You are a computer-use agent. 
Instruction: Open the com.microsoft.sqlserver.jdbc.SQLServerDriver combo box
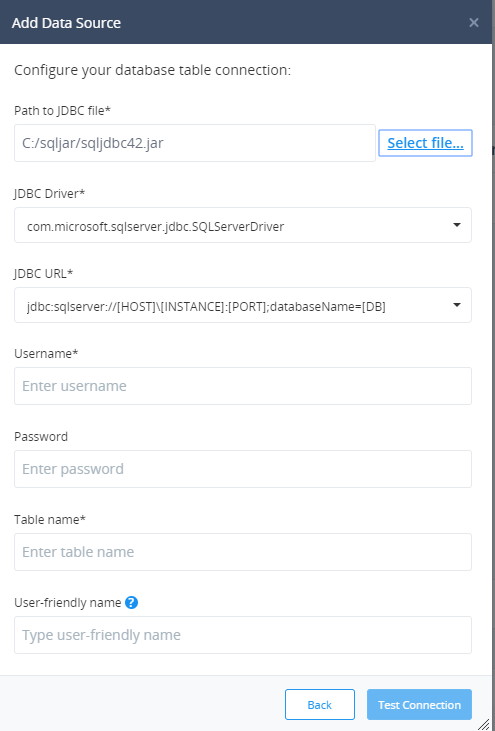click(x=243, y=225)
